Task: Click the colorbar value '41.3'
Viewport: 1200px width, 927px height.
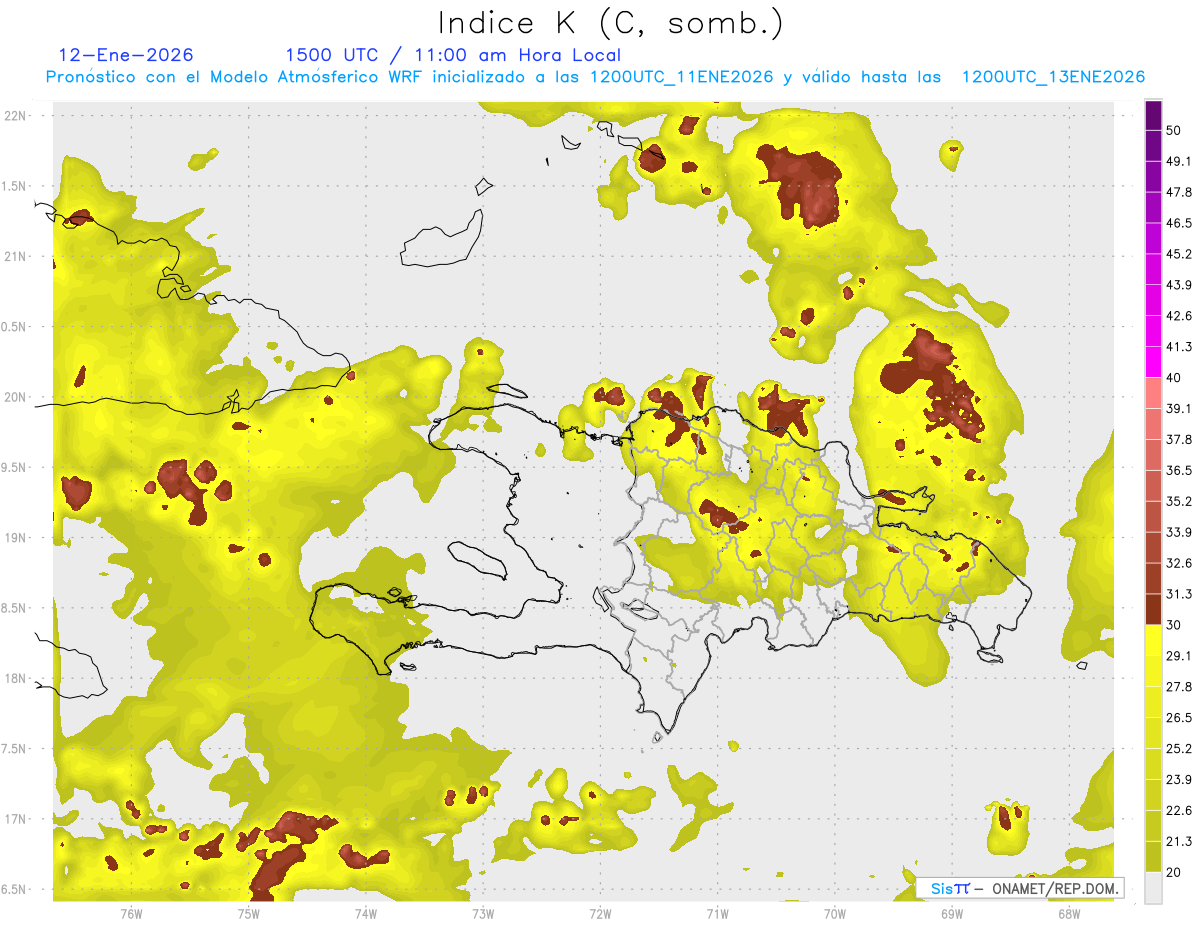Action: [1178, 347]
